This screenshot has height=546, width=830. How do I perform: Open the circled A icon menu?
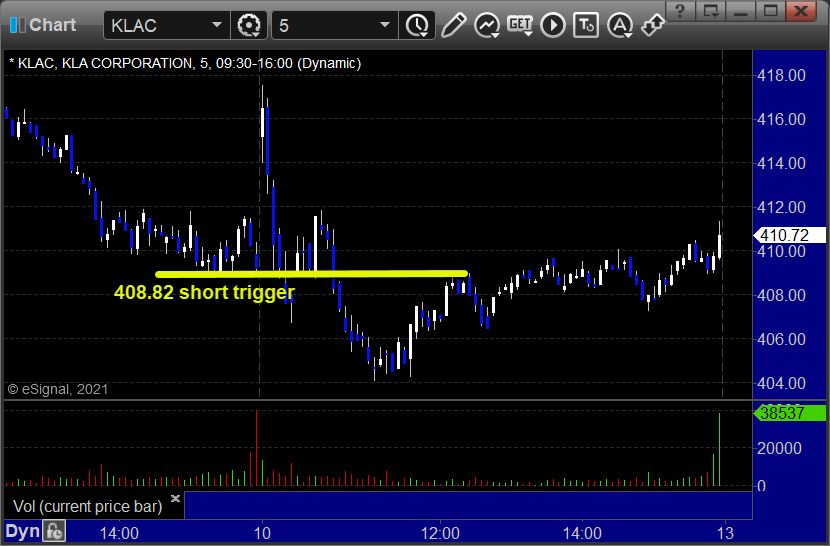619,25
